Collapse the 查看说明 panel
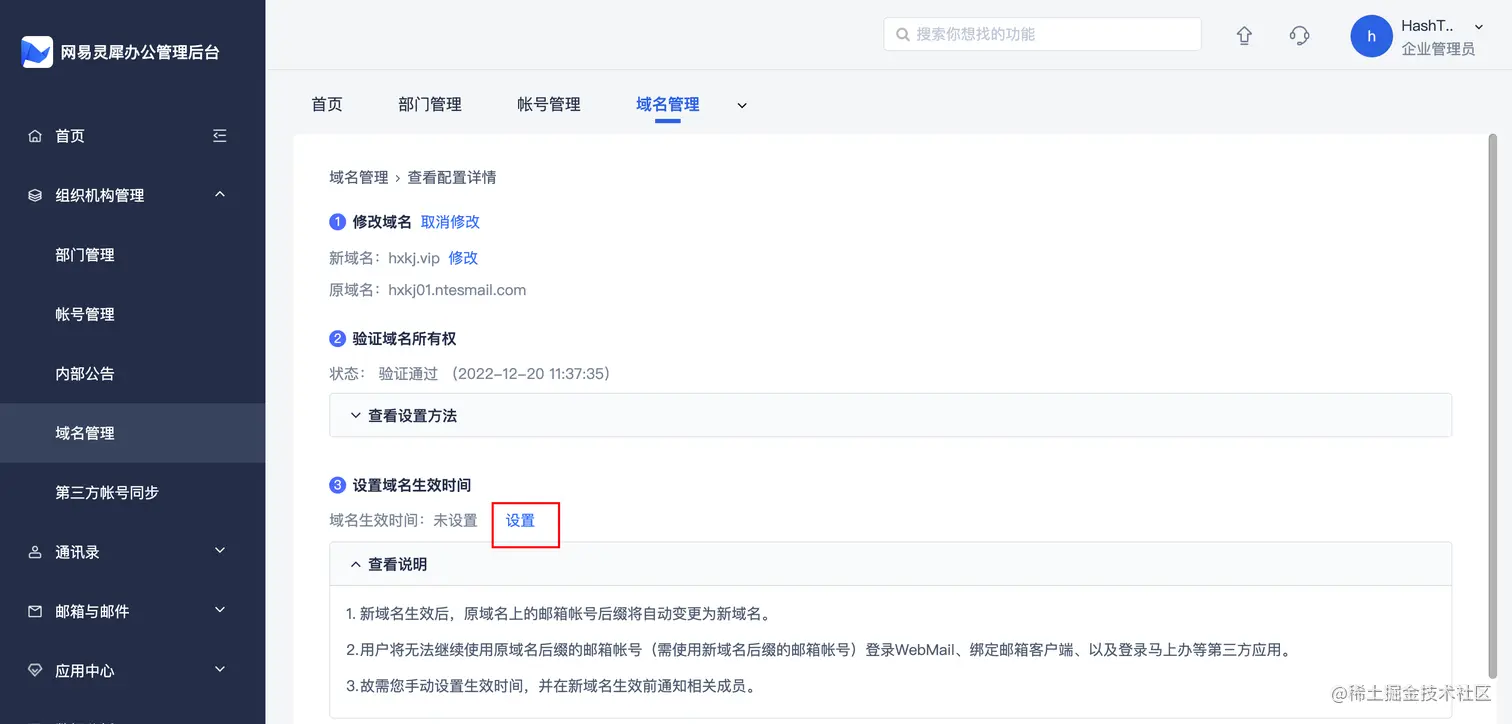 [x=890, y=564]
